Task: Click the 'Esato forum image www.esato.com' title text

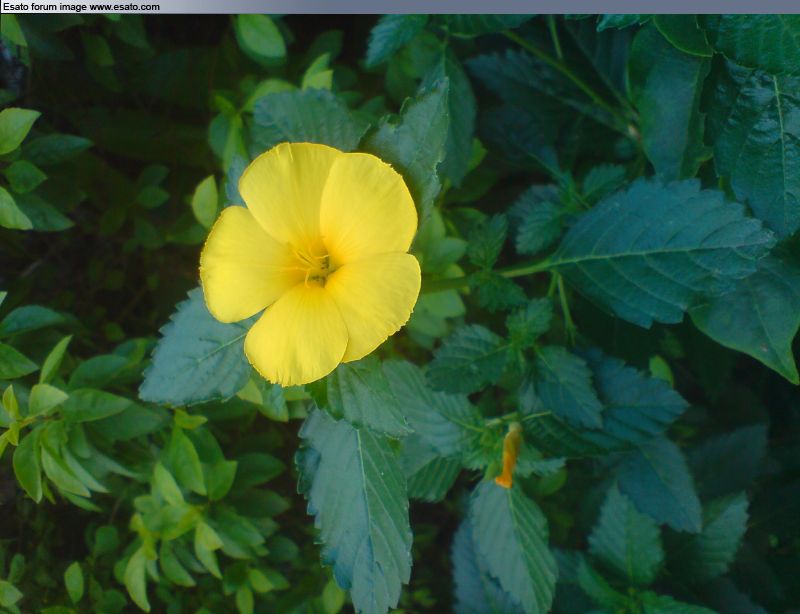Action: point(81,7)
